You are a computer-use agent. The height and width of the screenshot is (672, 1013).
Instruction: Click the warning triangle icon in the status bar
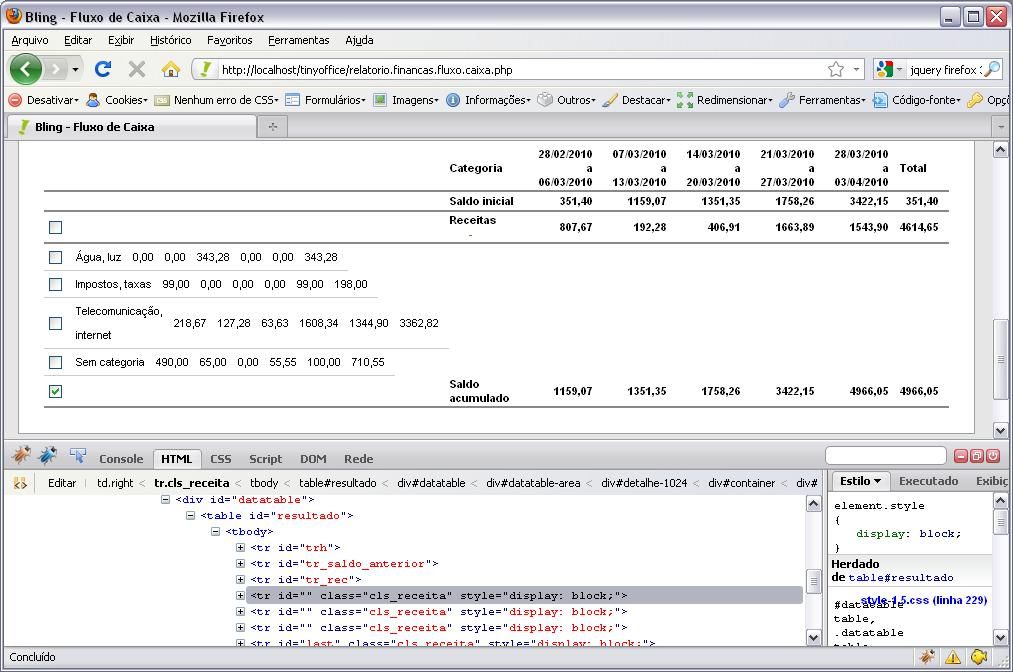pyautogui.click(x=953, y=657)
